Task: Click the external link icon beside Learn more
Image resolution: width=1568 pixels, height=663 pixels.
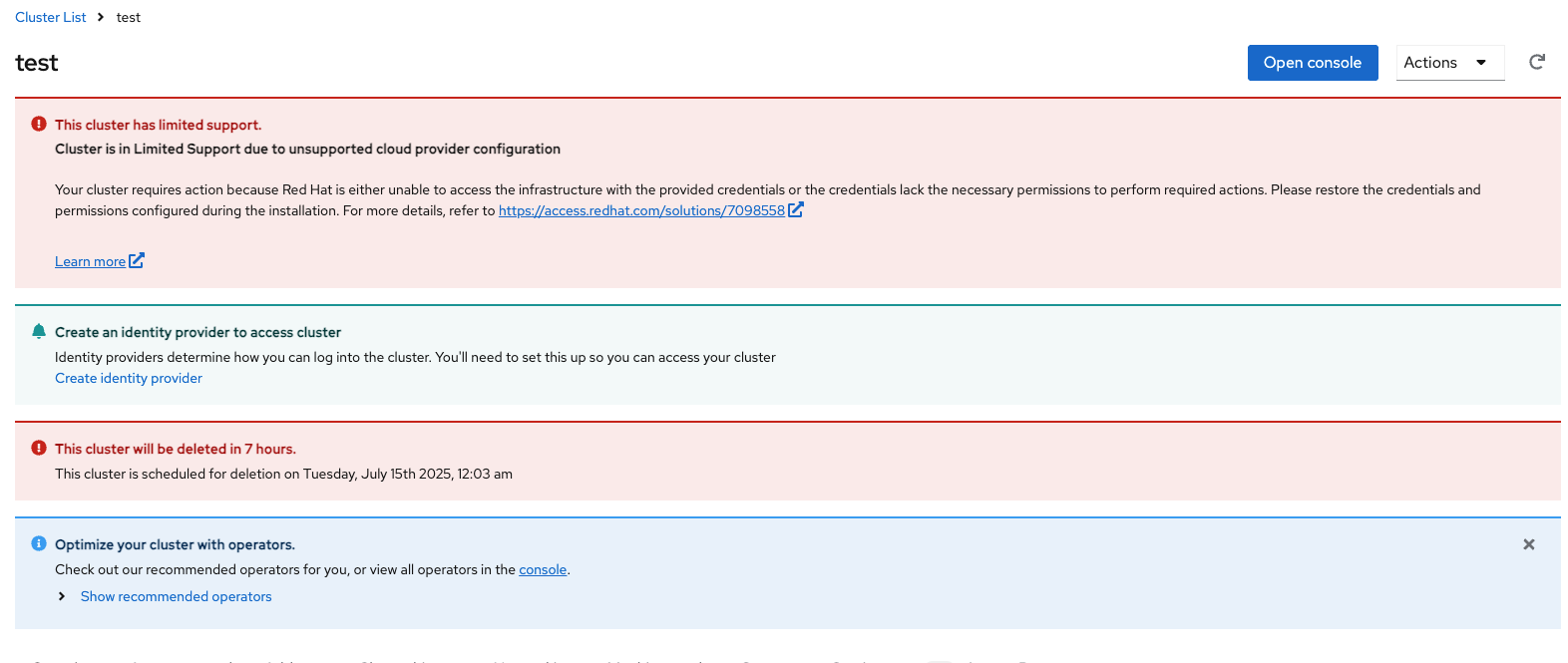Action: (x=137, y=260)
